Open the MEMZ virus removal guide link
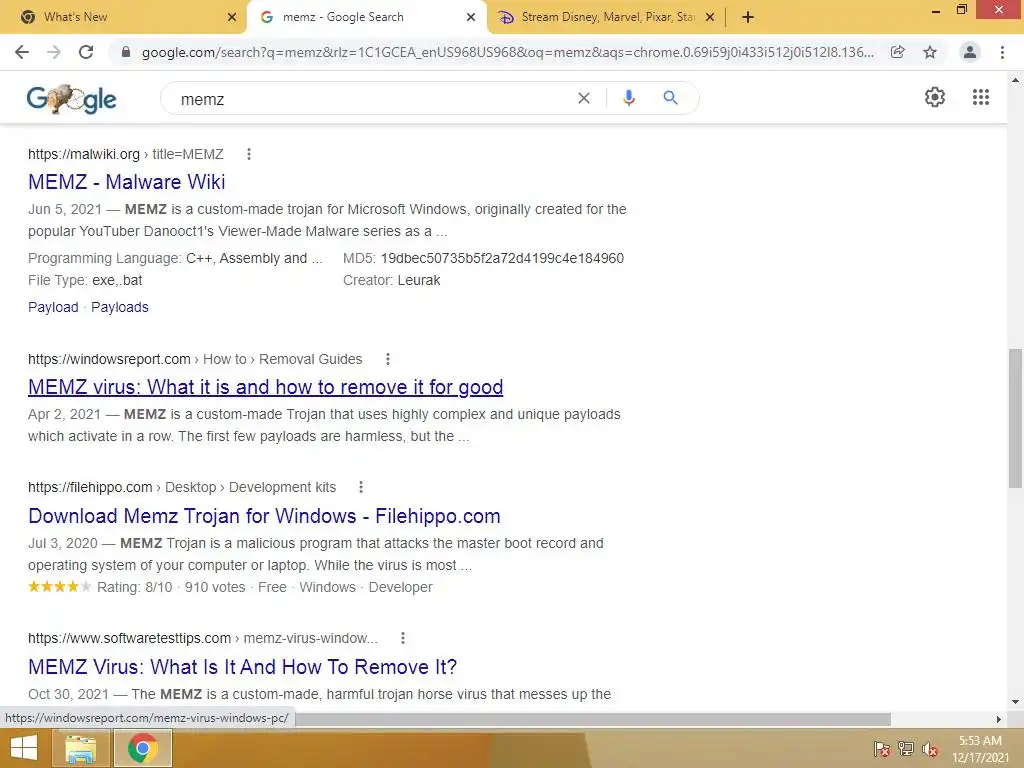The image size is (1024, 768). coord(265,387)
